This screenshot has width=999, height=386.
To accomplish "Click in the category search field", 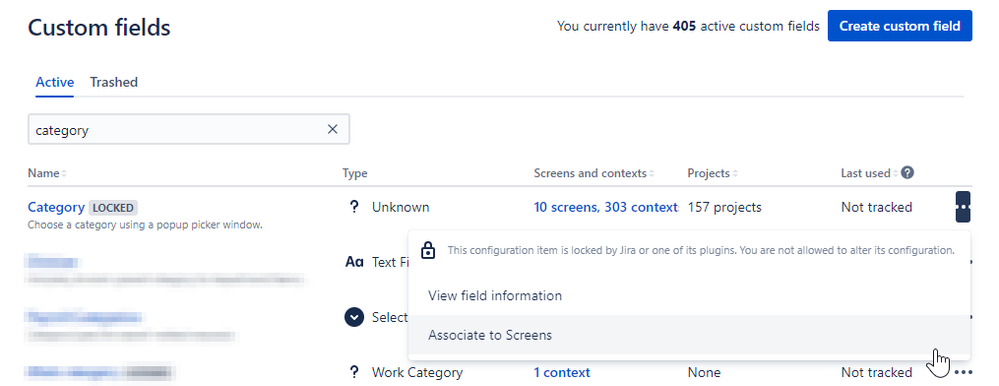I will click(189, 129).
